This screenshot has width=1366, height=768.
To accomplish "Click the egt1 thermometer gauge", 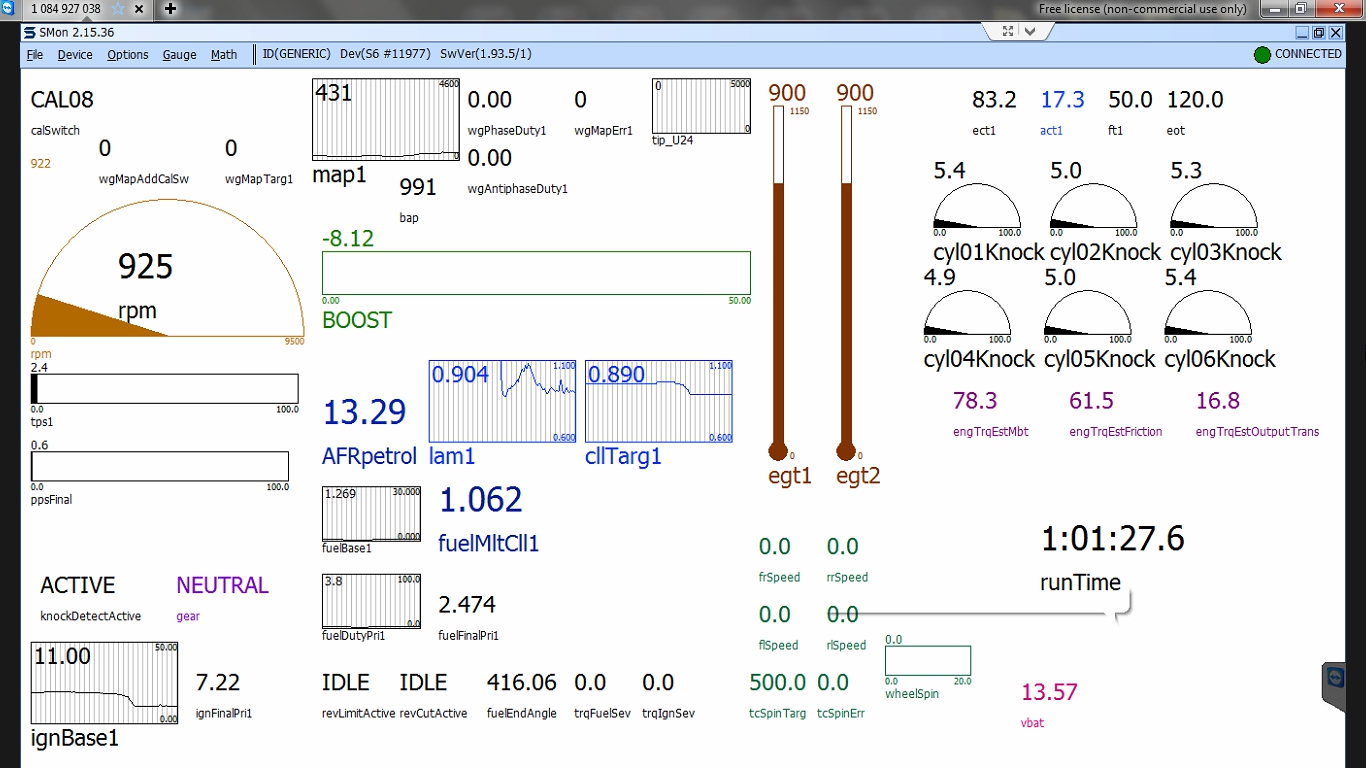I will click(778, 280).
